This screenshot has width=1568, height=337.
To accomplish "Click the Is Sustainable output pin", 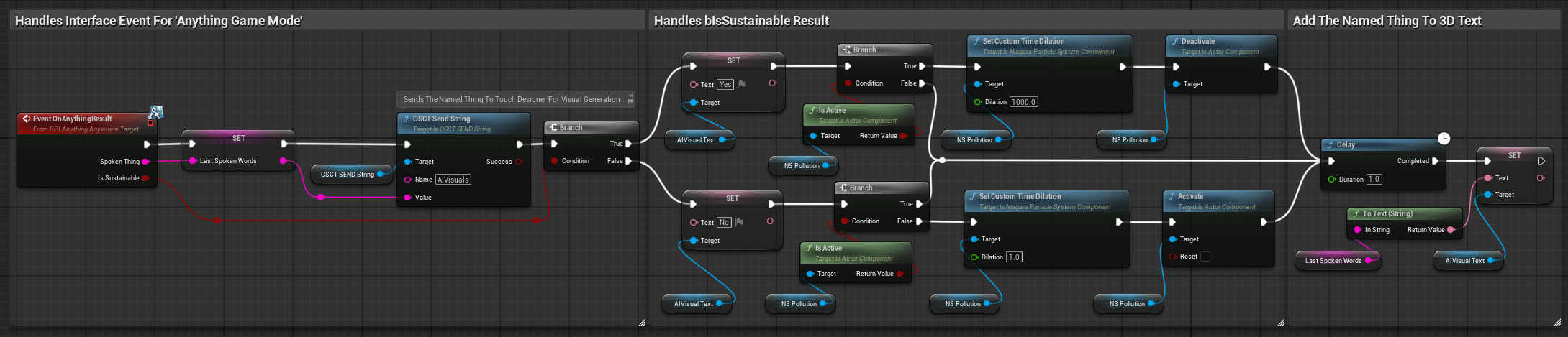I will [x=145, y=178].
